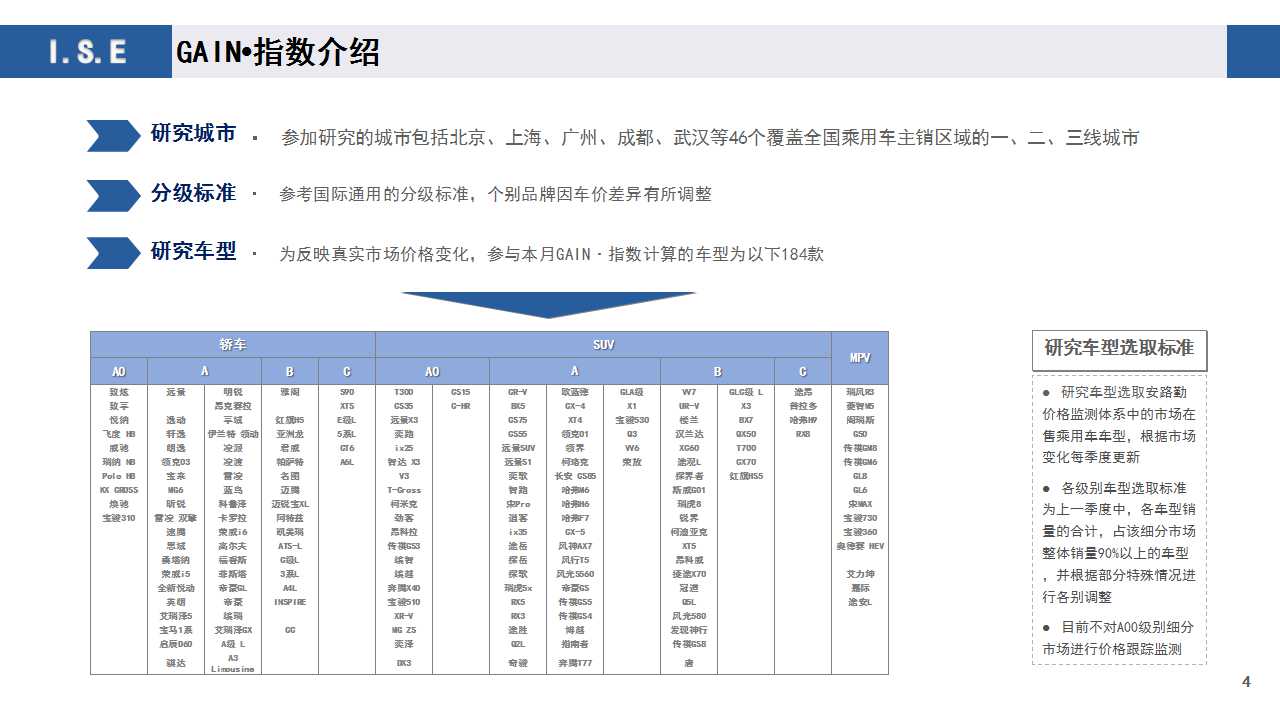Select the UR-V cell
This screenshot has height=720, width=1280.
pos(689,407)
